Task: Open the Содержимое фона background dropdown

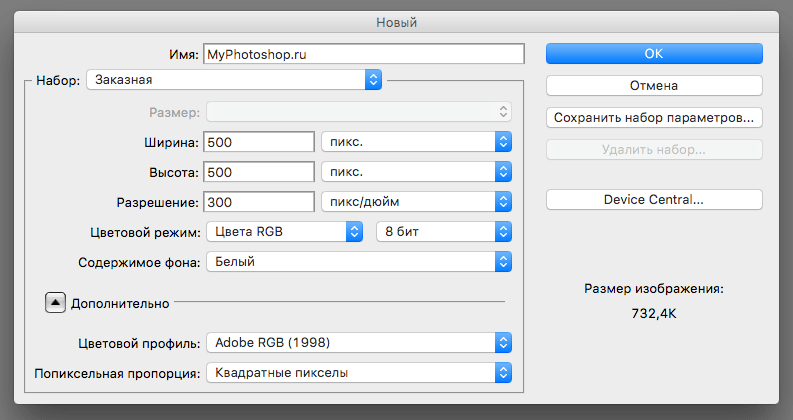Action: pyautogui.click(x=359, y=262)
